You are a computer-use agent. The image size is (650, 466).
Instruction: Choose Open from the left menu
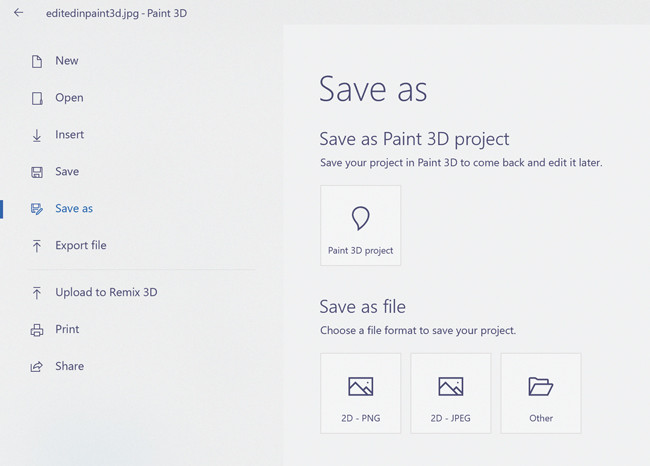(x=69, y=98)
